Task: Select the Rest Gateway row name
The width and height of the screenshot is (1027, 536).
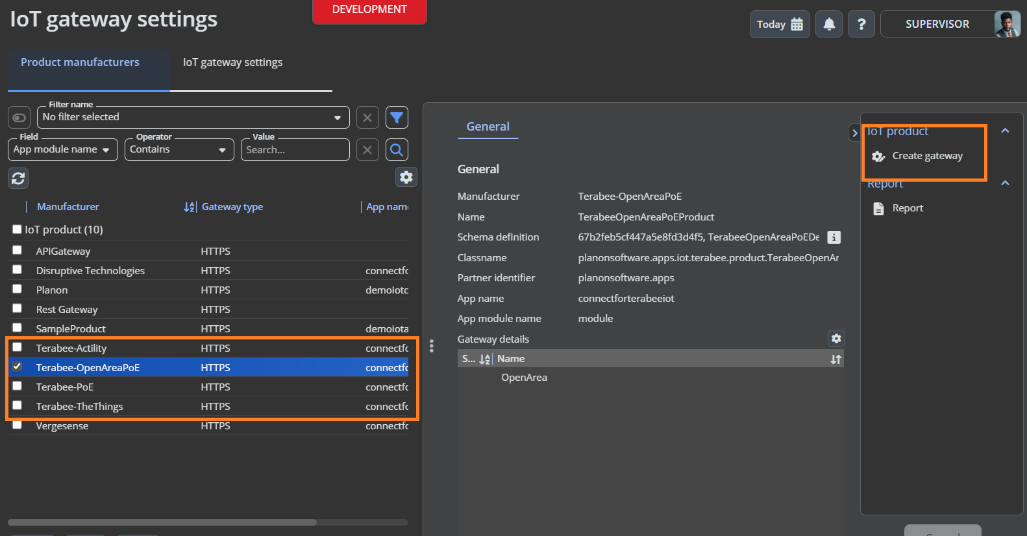Action: 67,309
